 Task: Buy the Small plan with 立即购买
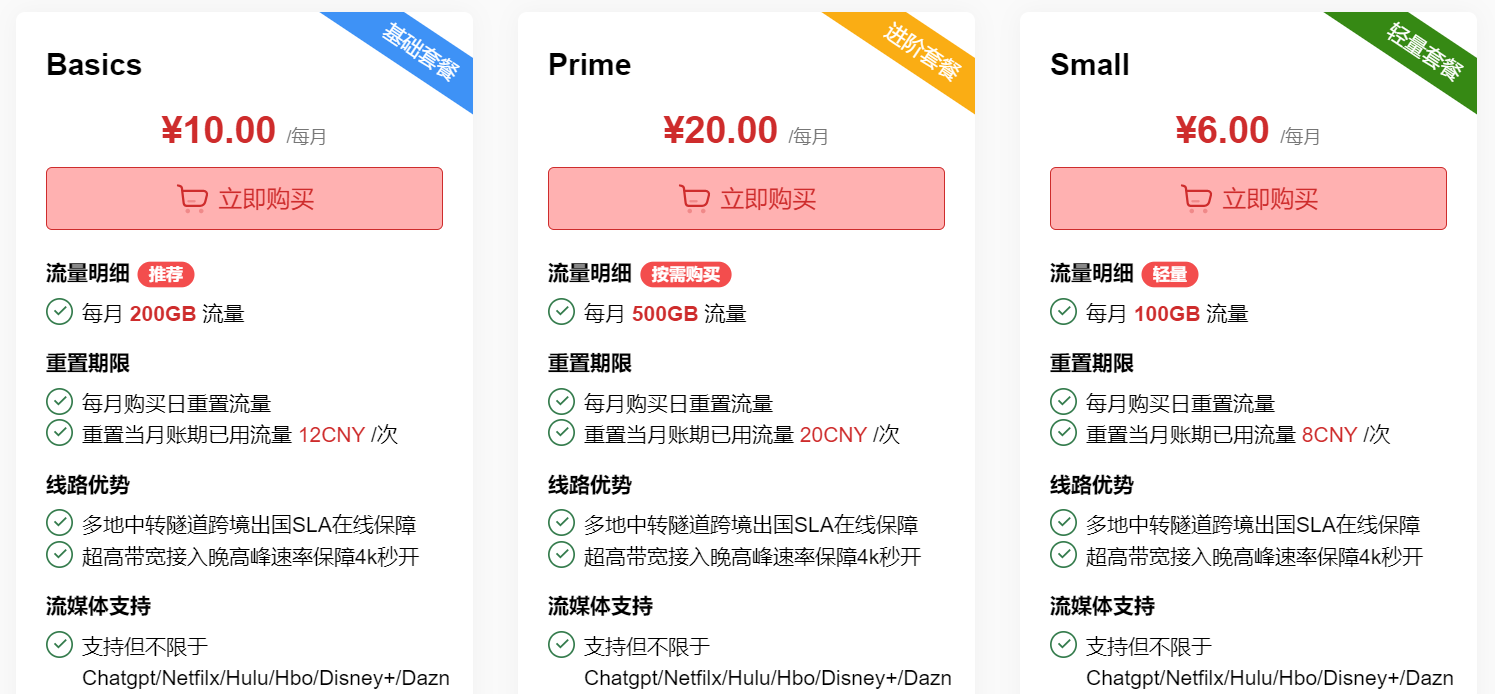tap(1269, 199)
